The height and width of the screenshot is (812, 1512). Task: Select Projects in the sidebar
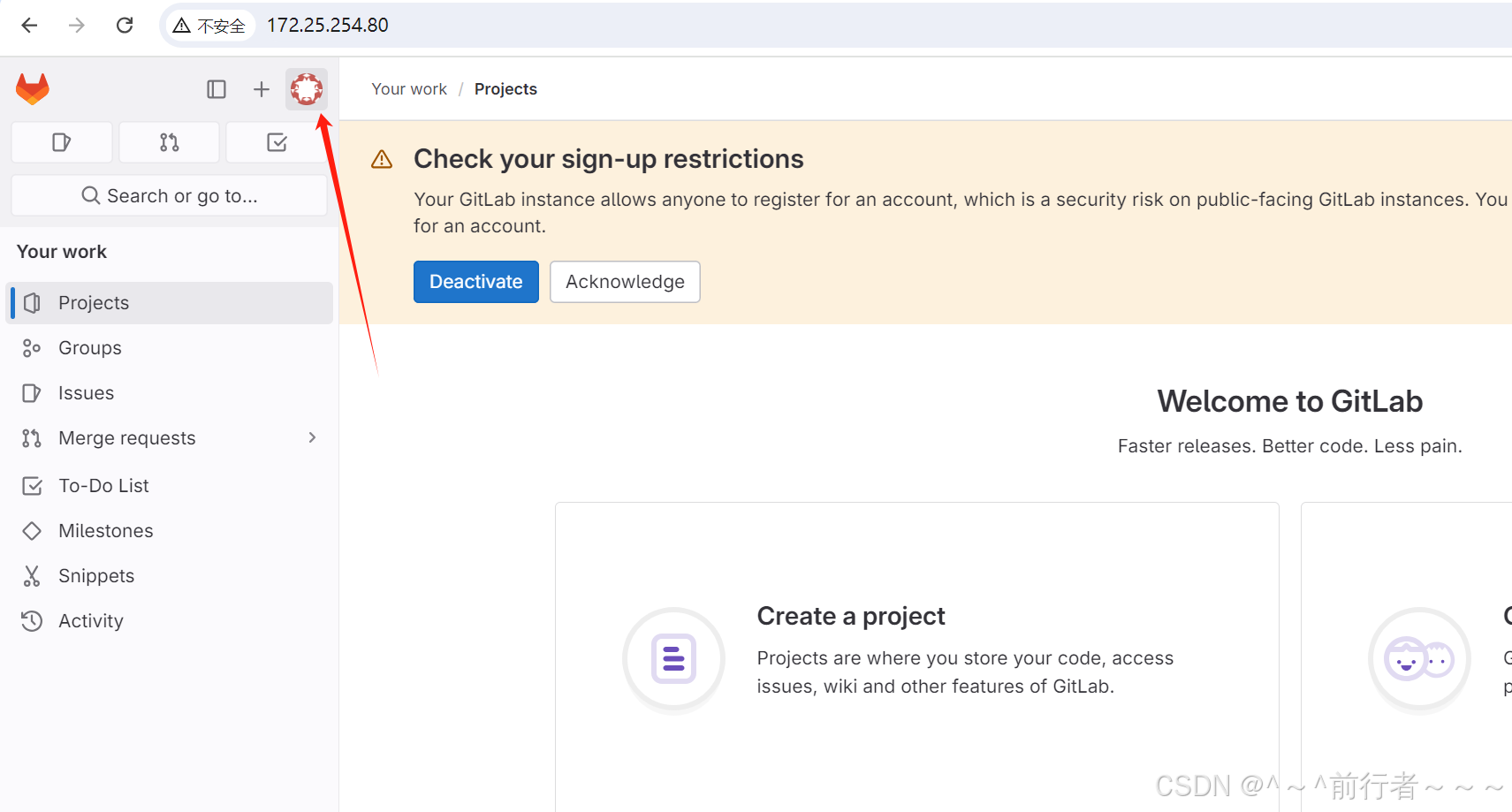(x=171, y=303)
